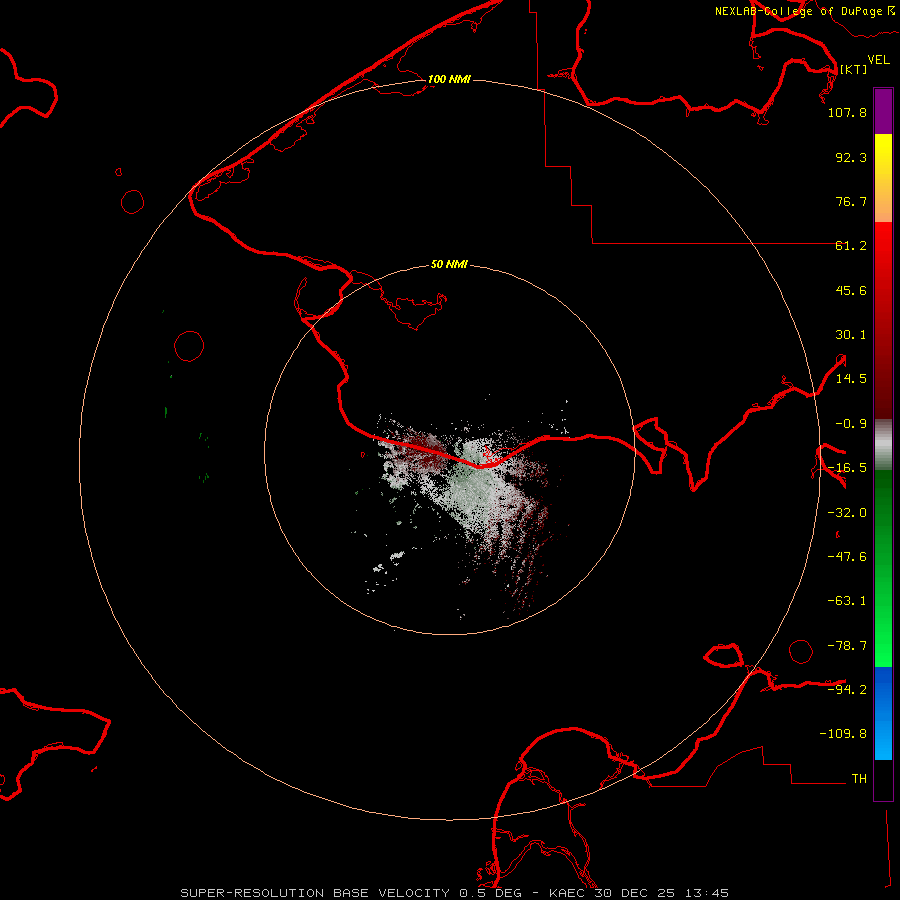Screen dimensions: 900x900
Task: Click the Super-Resolution Base Velocity caption
Action: pos(455,893)
